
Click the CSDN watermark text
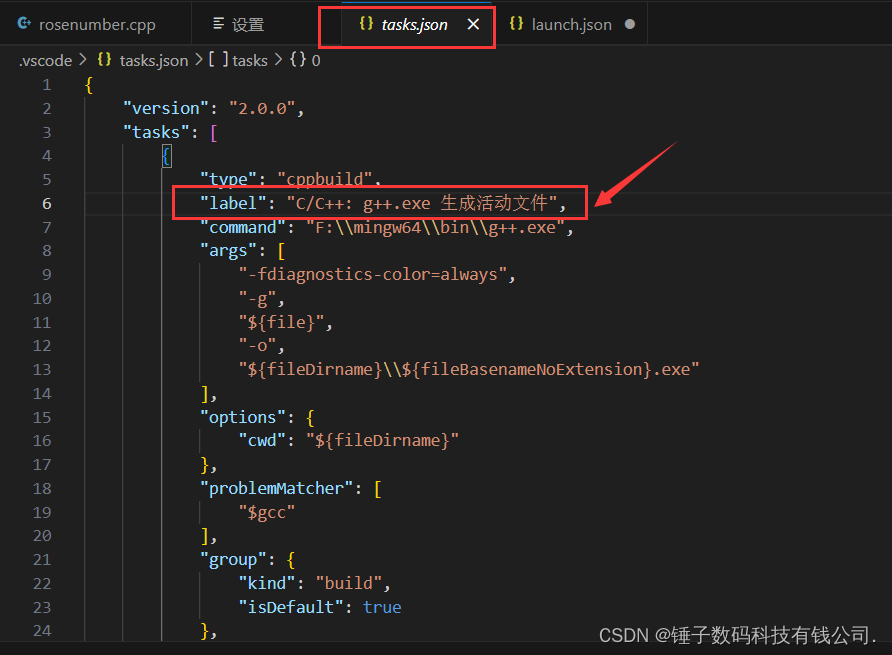(736, 634)
